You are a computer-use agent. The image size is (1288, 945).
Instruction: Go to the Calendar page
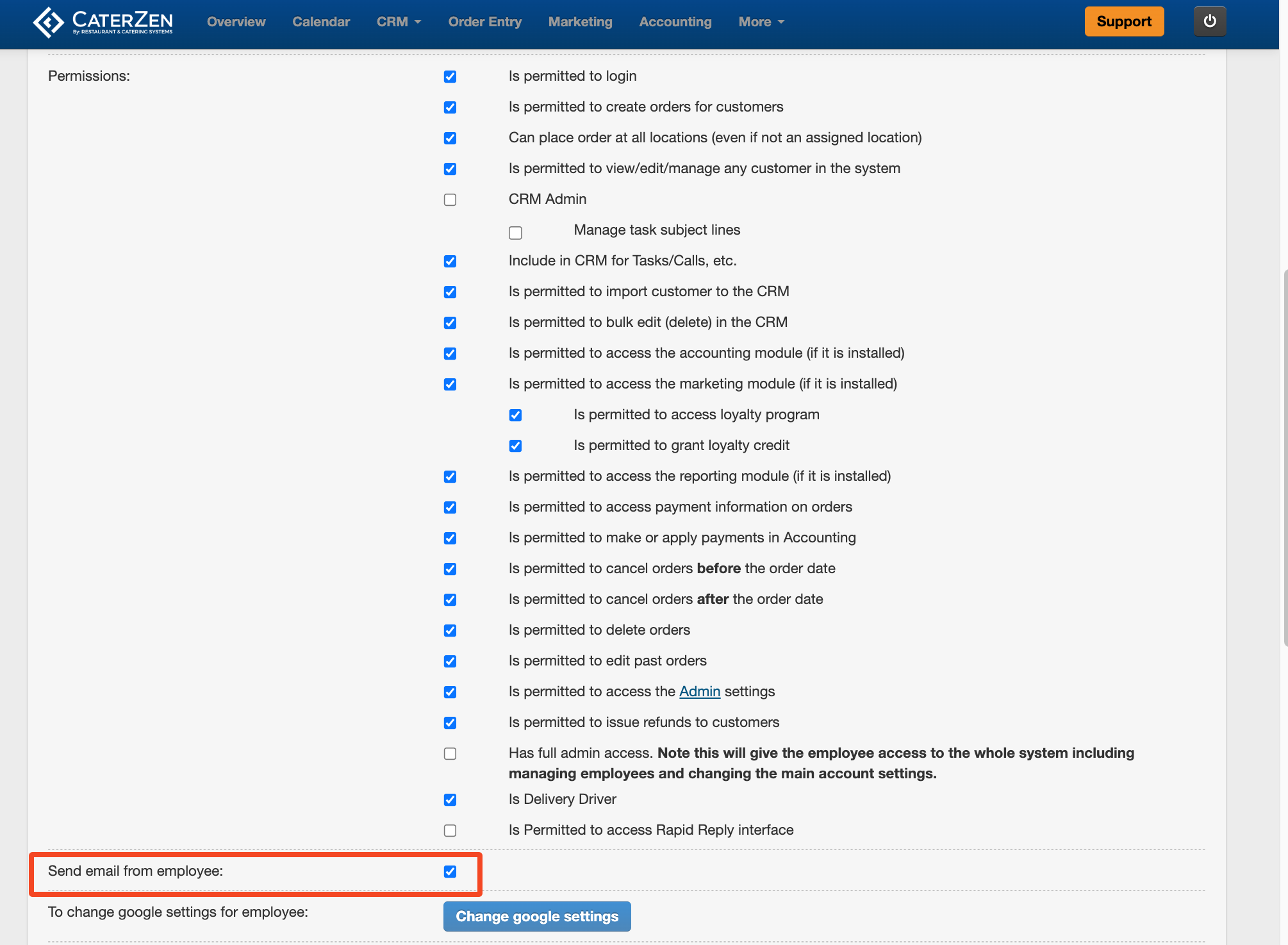click(321, 22)
